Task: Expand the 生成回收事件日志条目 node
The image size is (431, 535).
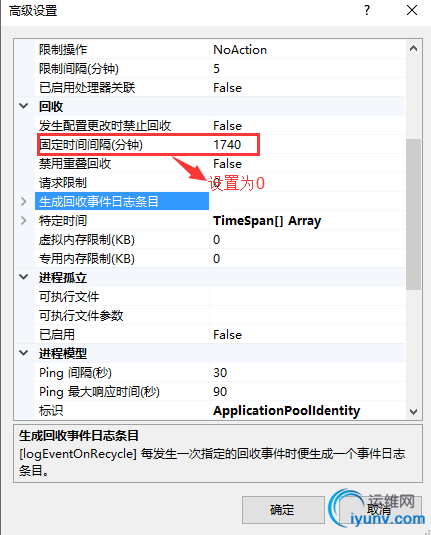Action: [x=24, y=201]
